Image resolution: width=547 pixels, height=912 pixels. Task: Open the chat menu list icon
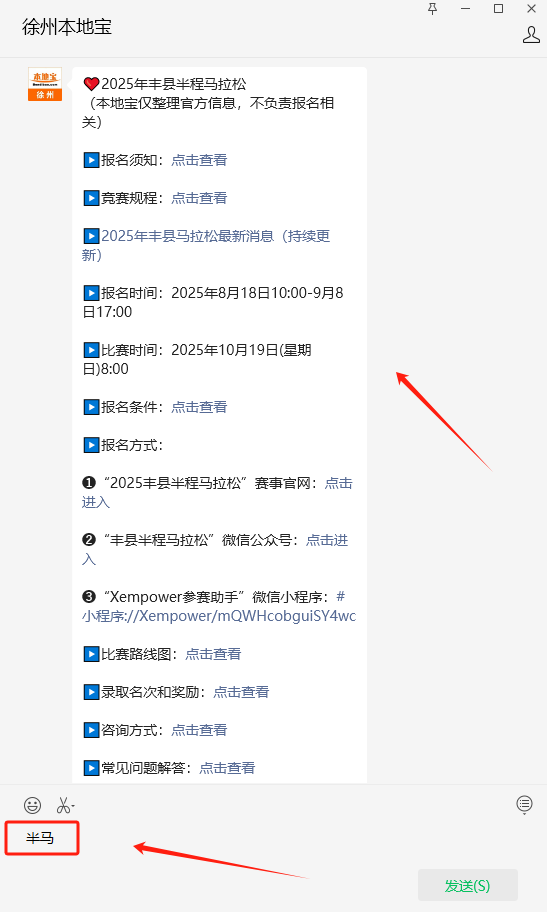[x=524, y=804]
